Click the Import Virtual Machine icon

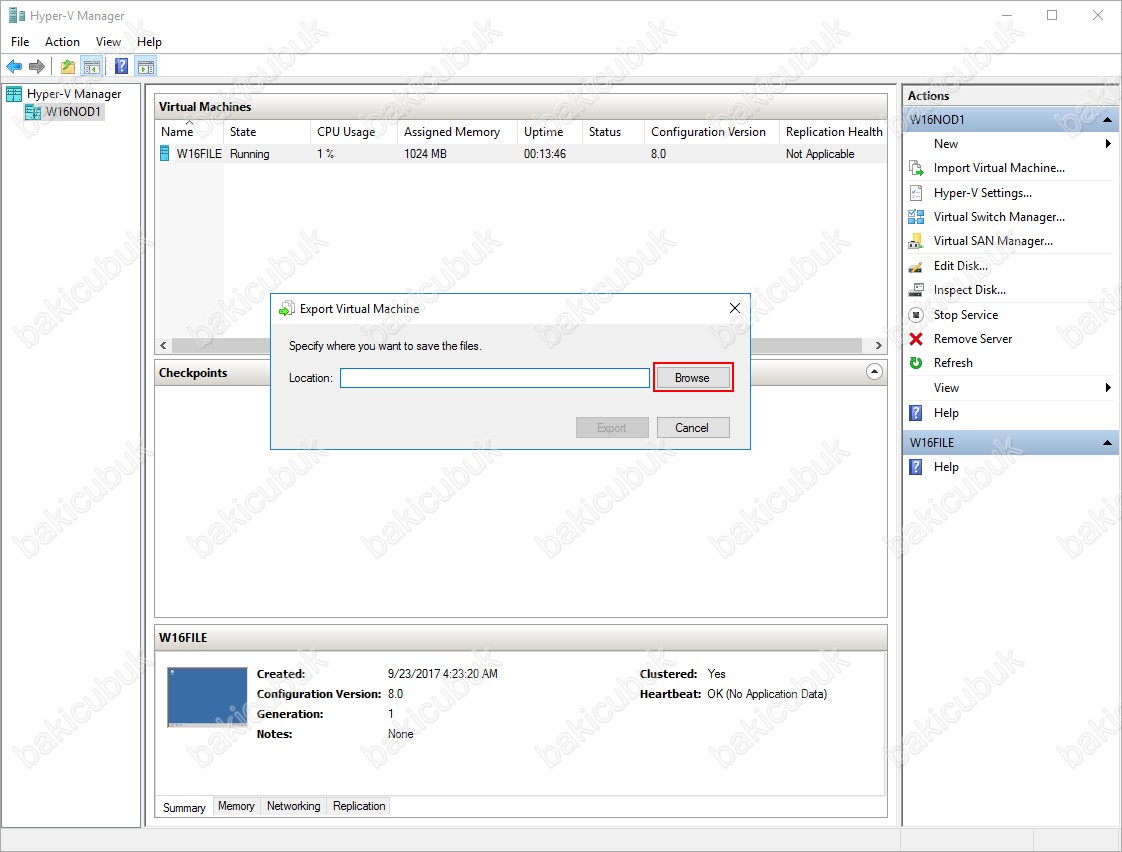916,168
